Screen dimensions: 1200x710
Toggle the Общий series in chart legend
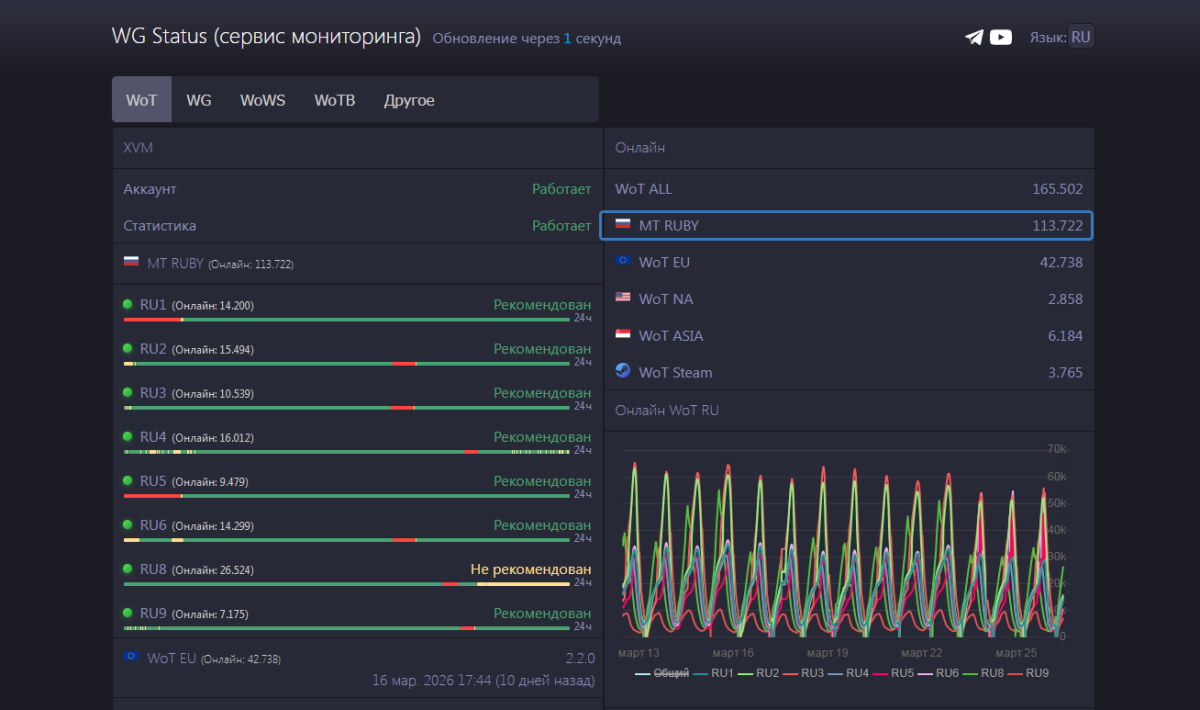click(x=661, y=673)
